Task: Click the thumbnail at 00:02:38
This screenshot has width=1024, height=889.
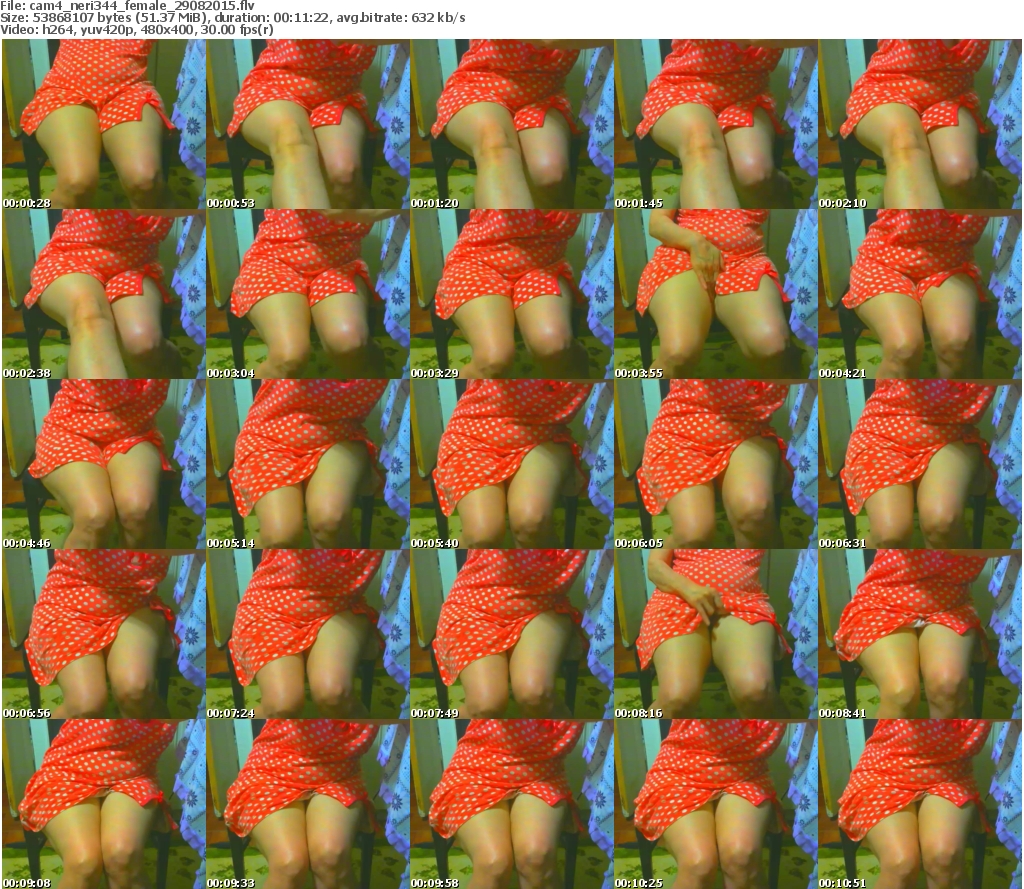Action: pos(104,294)
